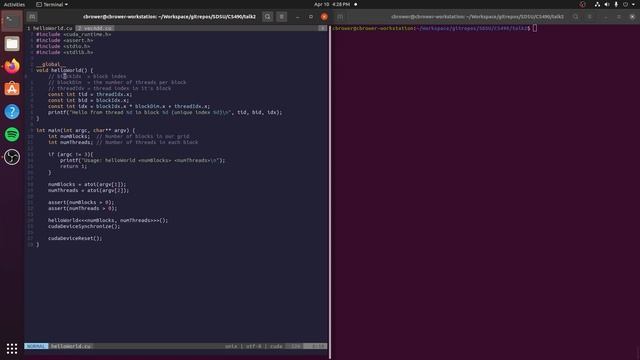Click '#include <cuda_runtime.h>' line
The image size is (640, 360).
[73, 34]
